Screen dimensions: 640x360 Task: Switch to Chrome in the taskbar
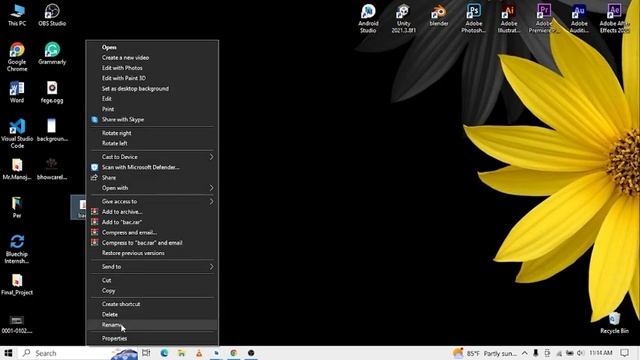(x=233, y=353)
